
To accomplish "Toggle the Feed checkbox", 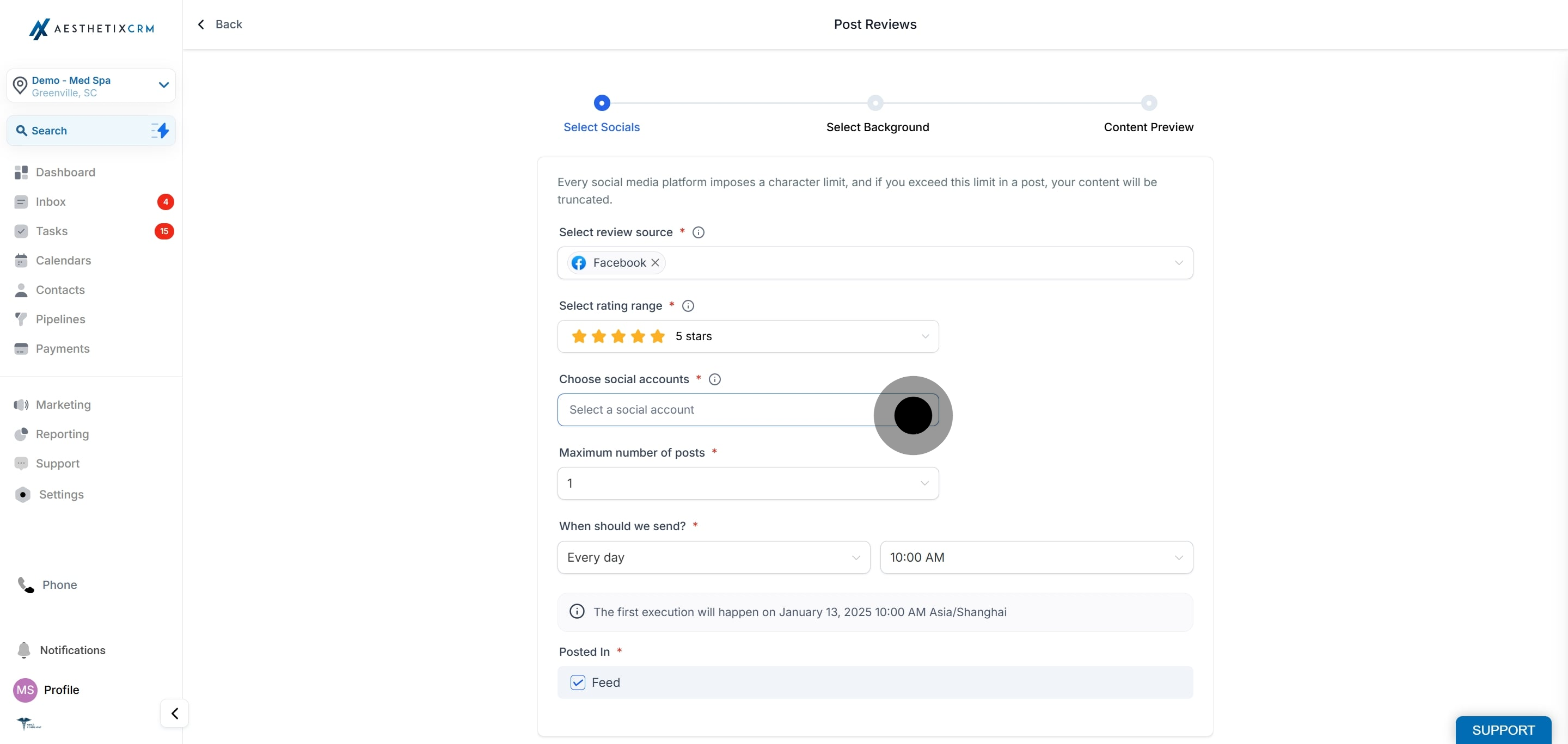I will click(578, 682).
